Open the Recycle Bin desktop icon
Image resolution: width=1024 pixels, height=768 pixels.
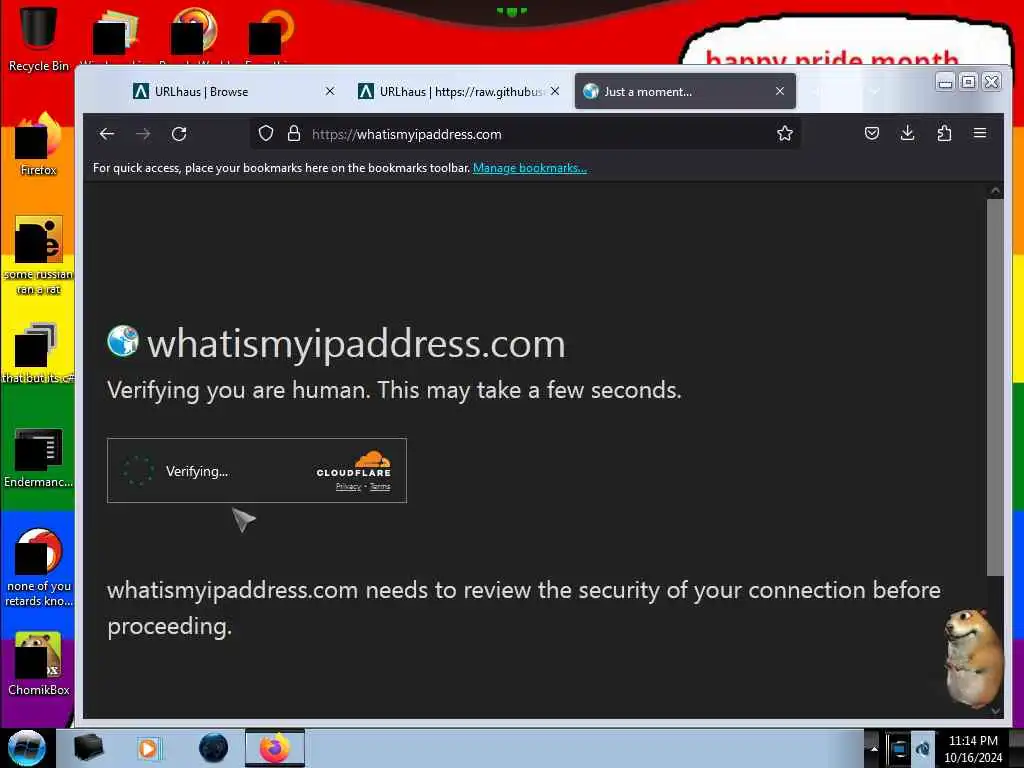(x=39, y=38)
